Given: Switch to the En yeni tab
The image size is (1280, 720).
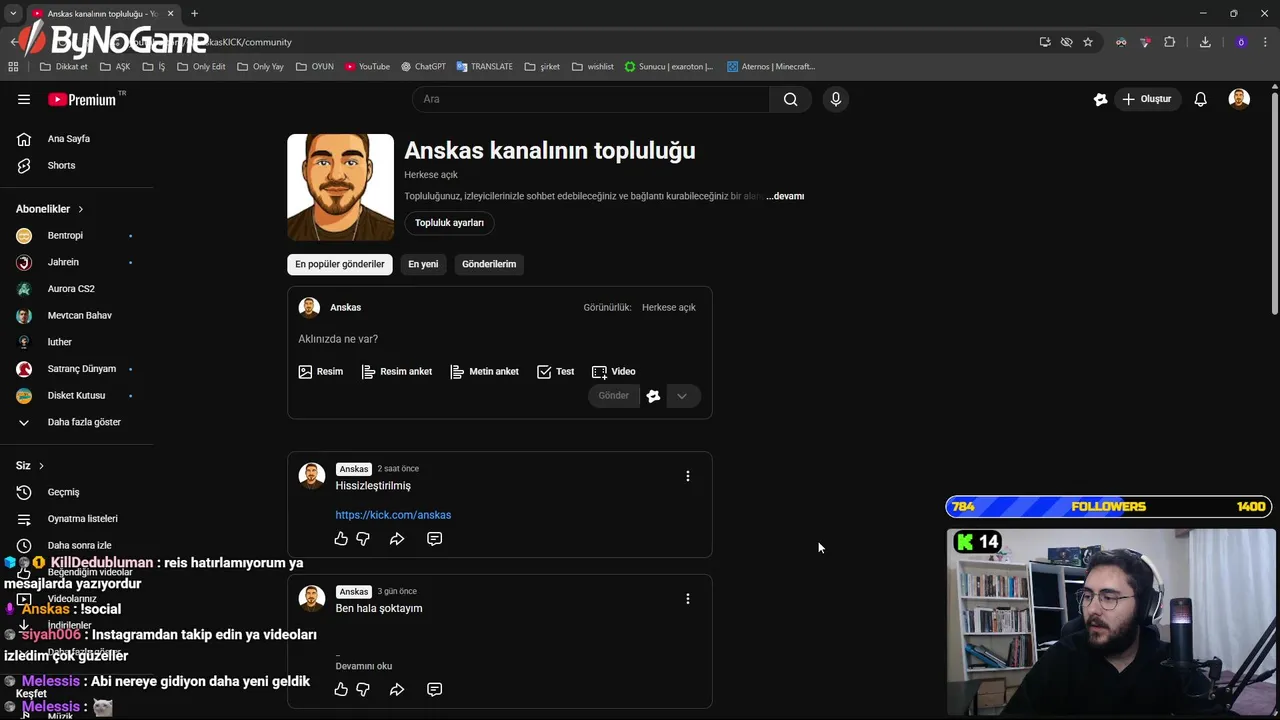Looking at the screenshot, I should coord(423,264).
